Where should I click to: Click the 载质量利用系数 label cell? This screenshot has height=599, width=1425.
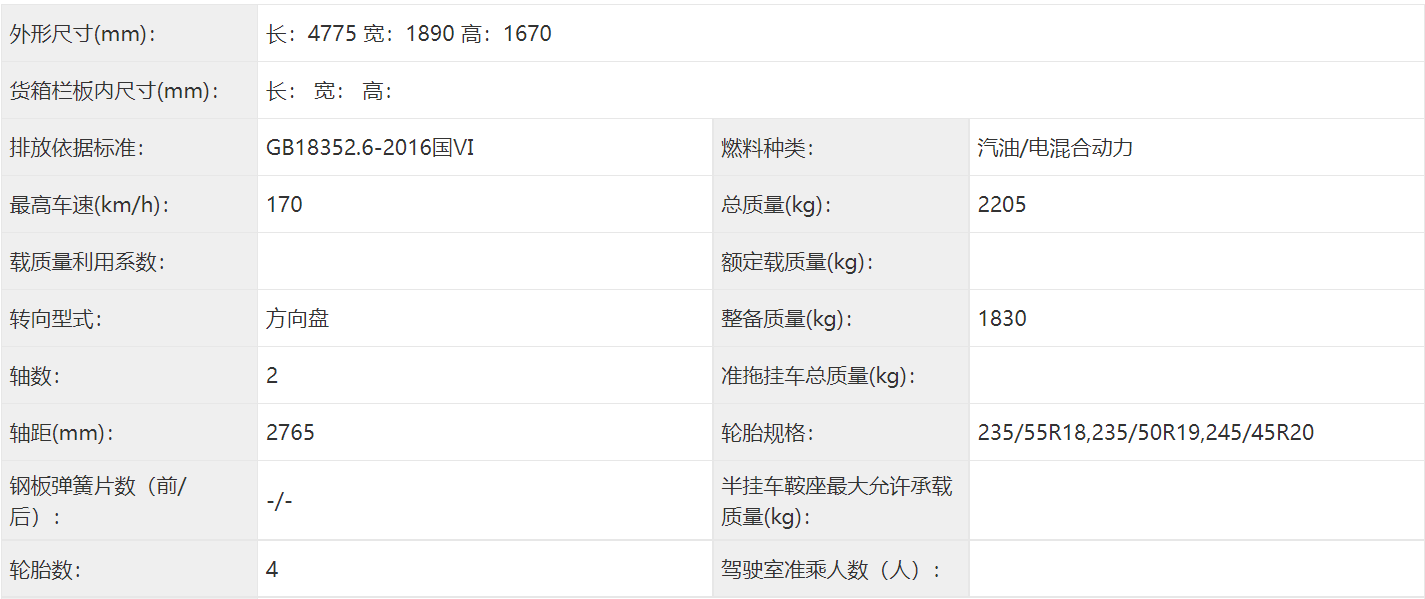pyautogui.click(x=87, y=262)
